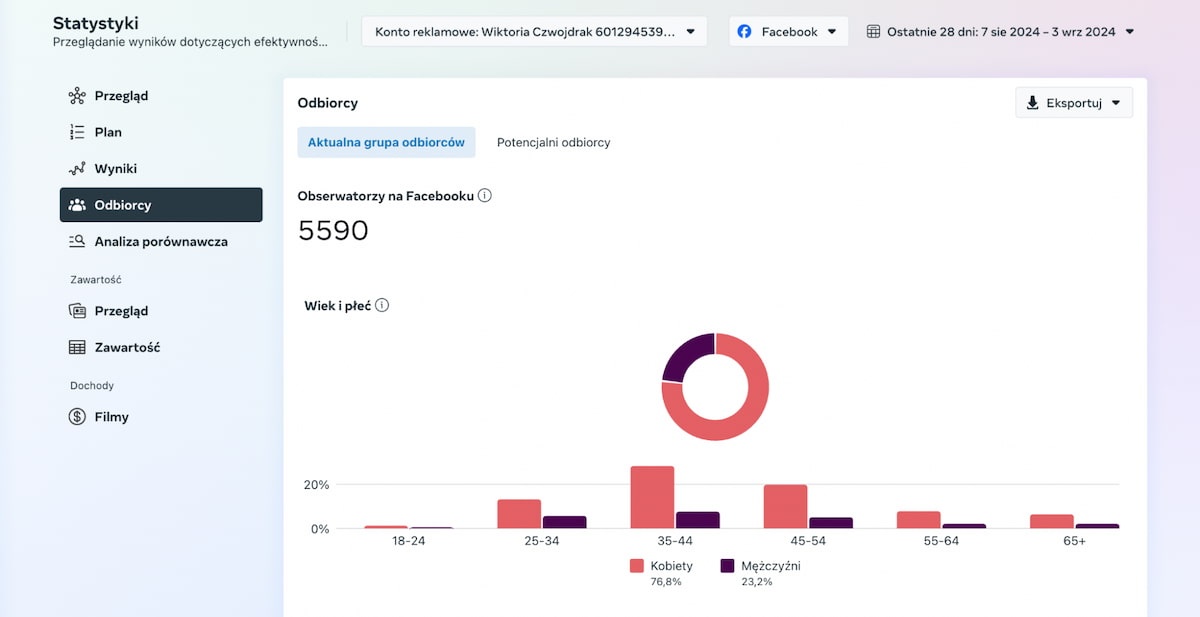This screenshot has width=1200, height=617.
Task: Click the Kobiety bar for 35-44 age group
Action: [x=652, y=497]
